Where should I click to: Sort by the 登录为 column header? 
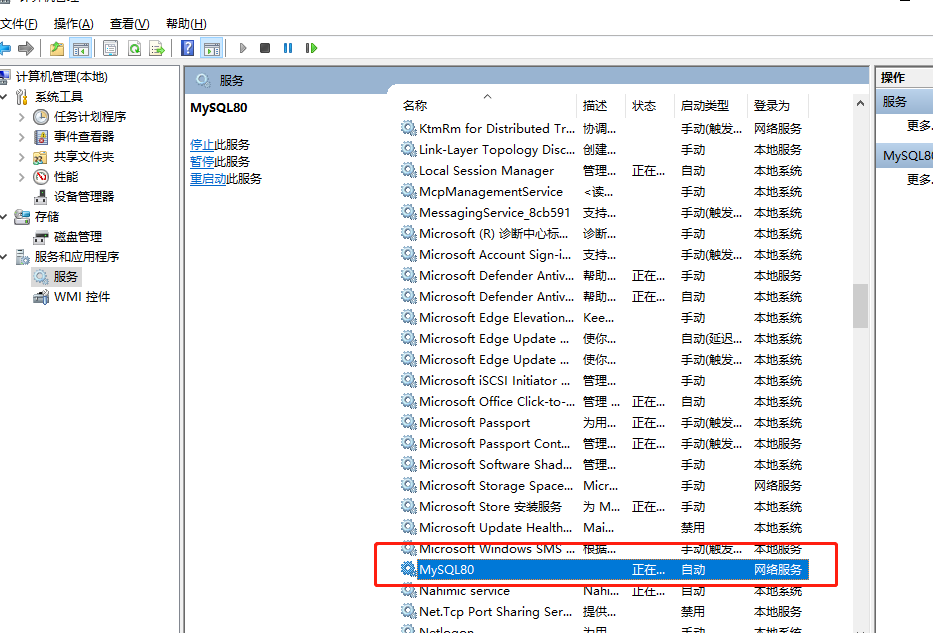777,106
